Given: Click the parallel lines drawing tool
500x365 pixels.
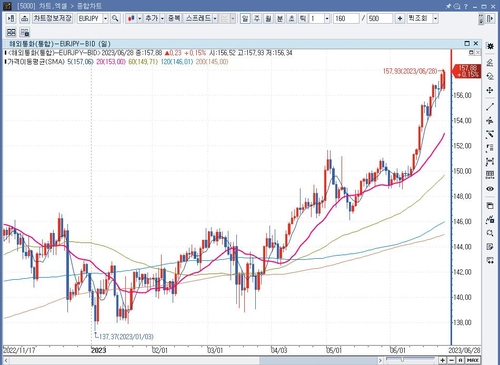Looking at the screenshot, I should 490,120.
